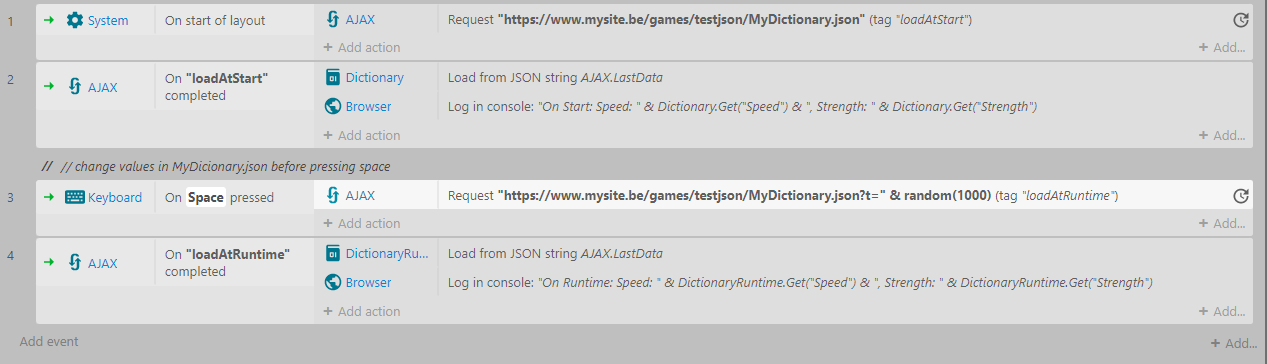Open Add... menu on event 3's right
1267x364 pixels.
tap(1222, 223)
